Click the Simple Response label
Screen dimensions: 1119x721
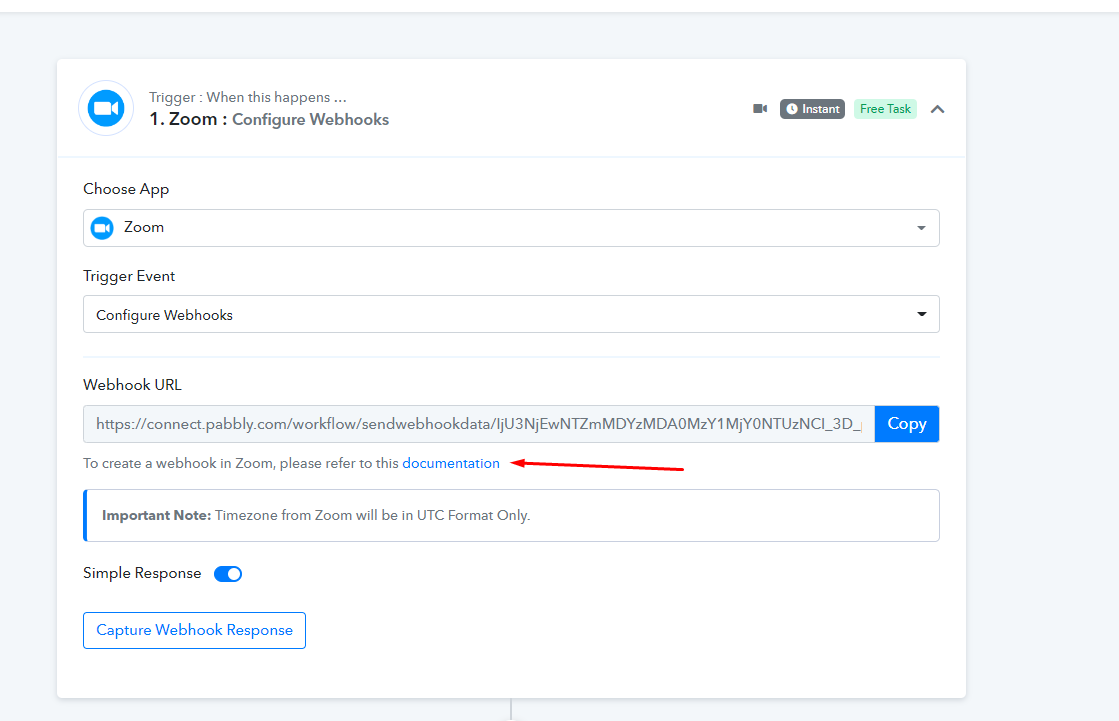coord(142,573)
